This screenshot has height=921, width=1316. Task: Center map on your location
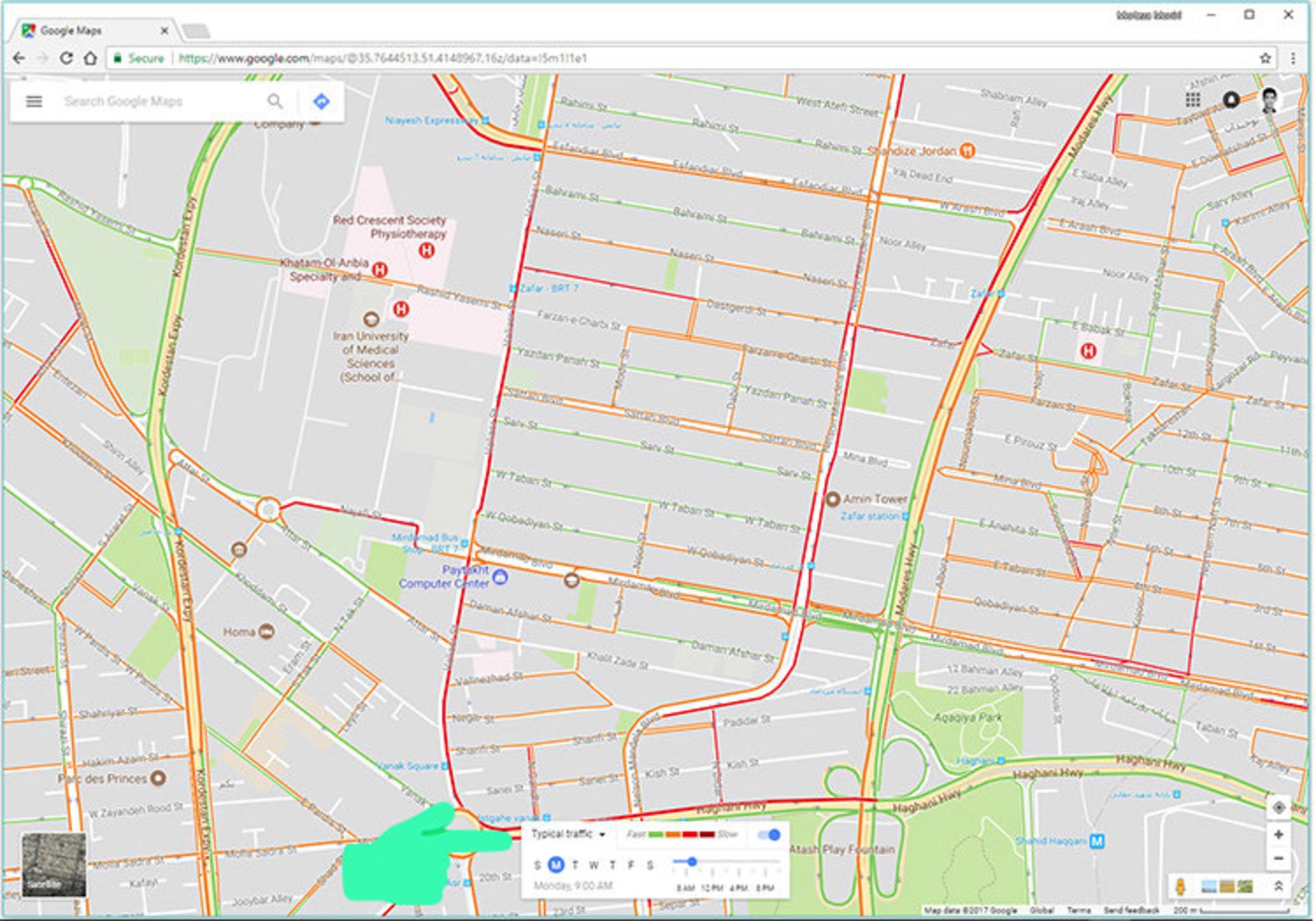click(x=1278, y=808)
